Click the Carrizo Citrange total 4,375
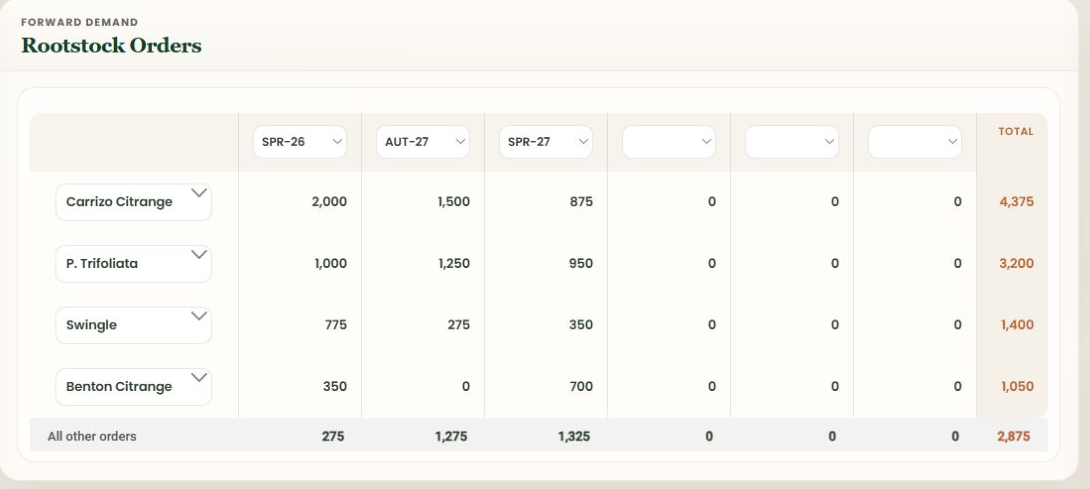Viewport: 1090px width, 489px height. point(1016,202)
